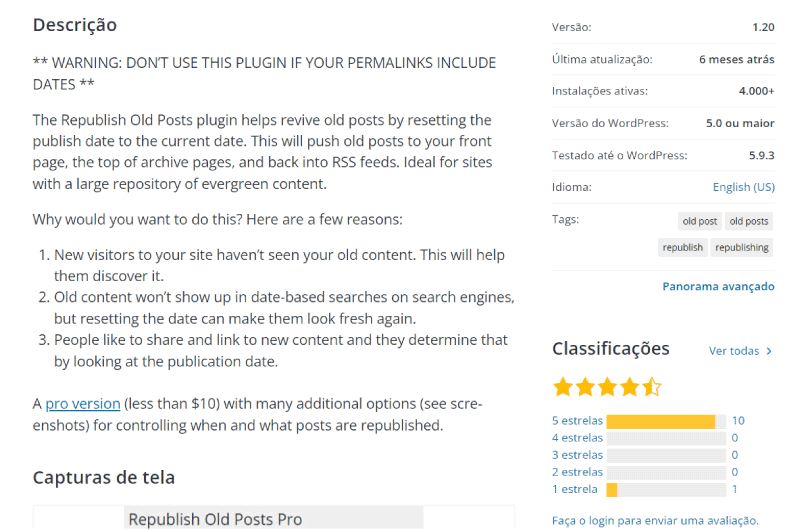Click the chevron next to Ver todas
The image size is (800, 530).
coord(769,351)
